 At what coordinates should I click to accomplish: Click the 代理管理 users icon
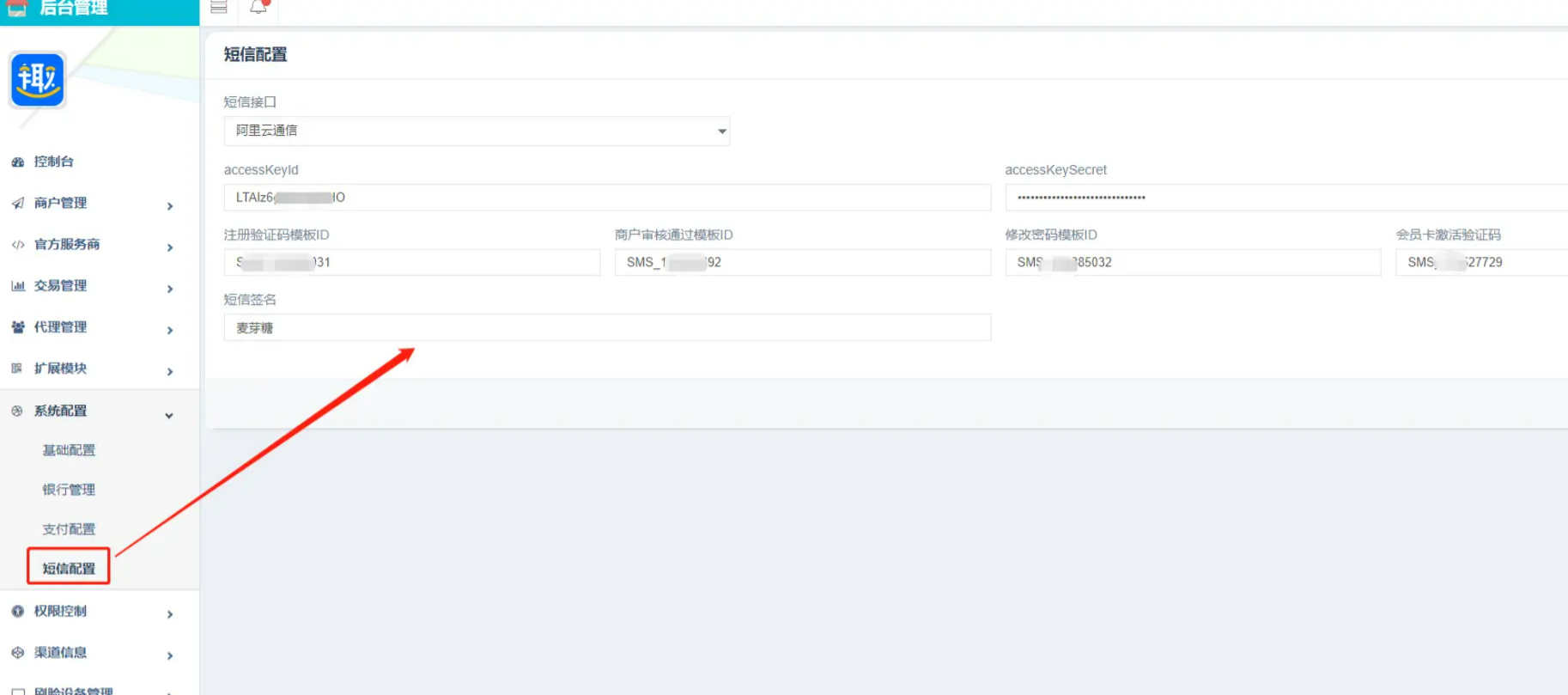click(17, 326)
